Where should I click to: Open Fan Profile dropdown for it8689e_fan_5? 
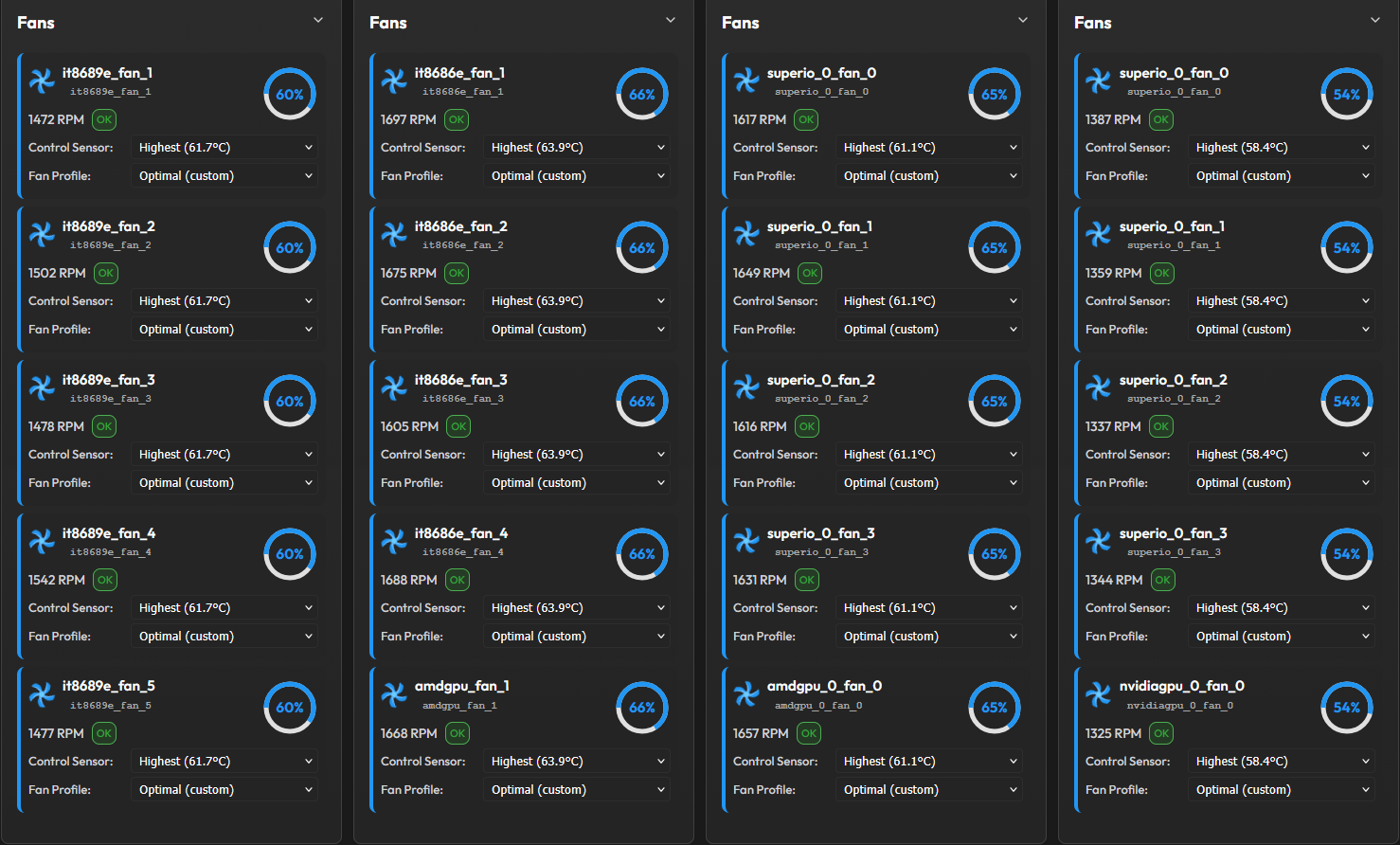click(x=224, y=790)
